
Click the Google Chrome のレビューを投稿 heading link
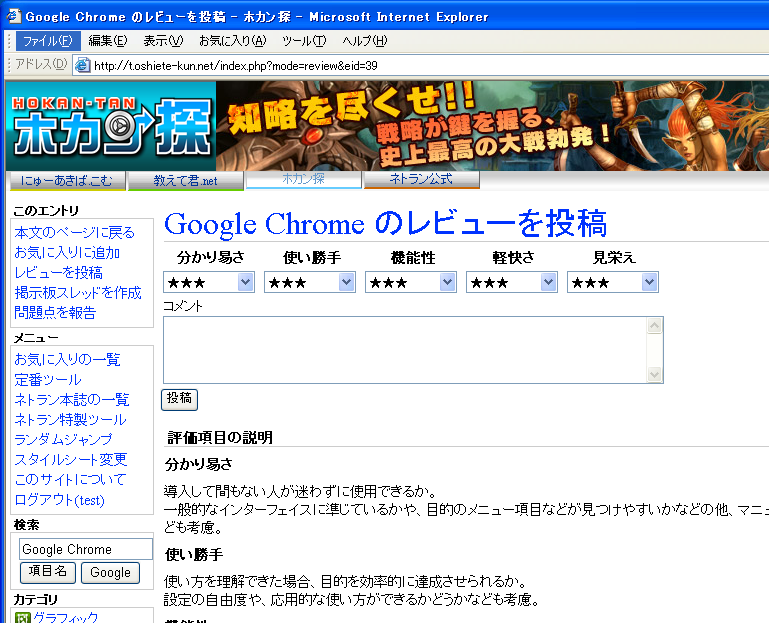click(385, 224)
